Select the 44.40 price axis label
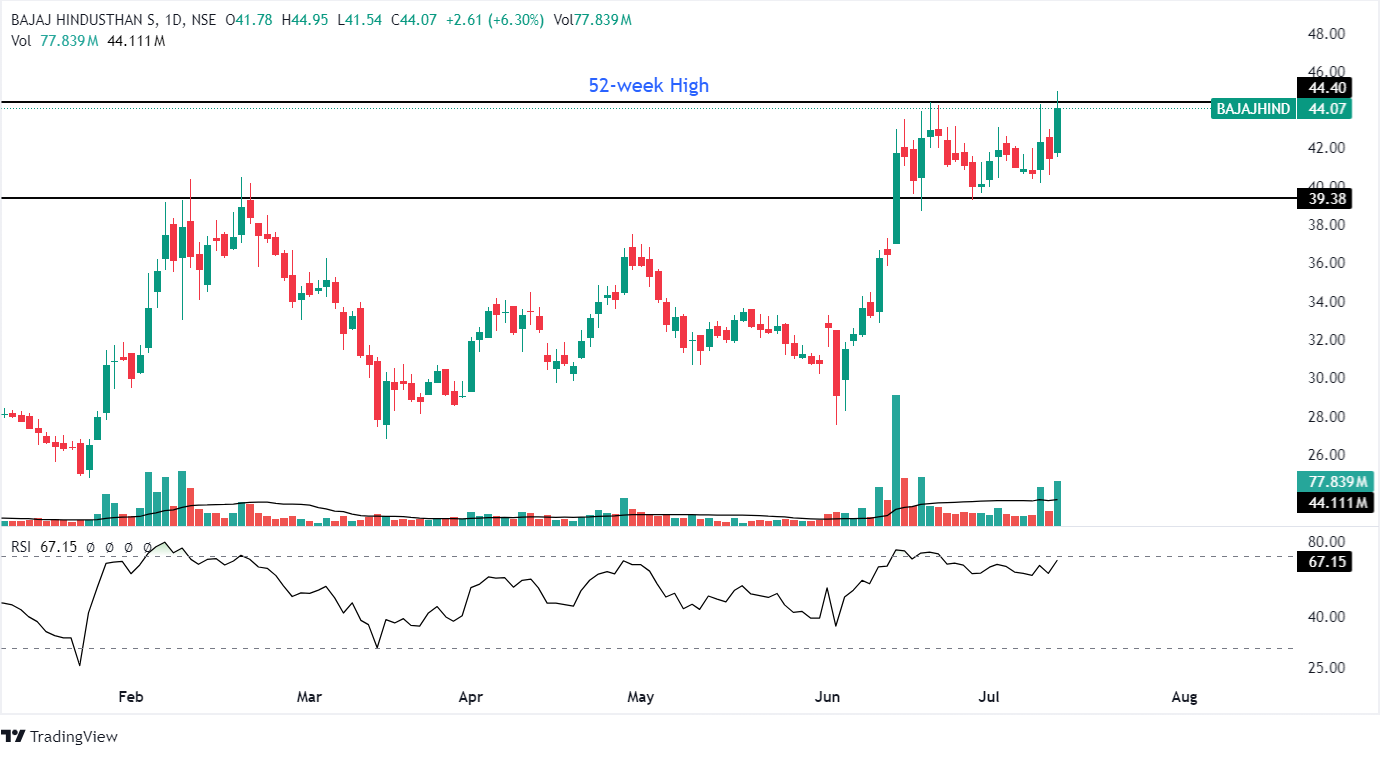 click(1323, 87)
